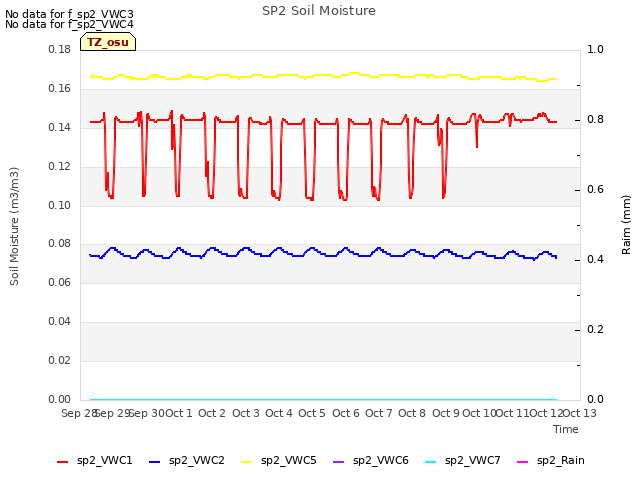Click the 0.02 left axis value
This screenshot has height=480, width=640.
click(60, 360)
